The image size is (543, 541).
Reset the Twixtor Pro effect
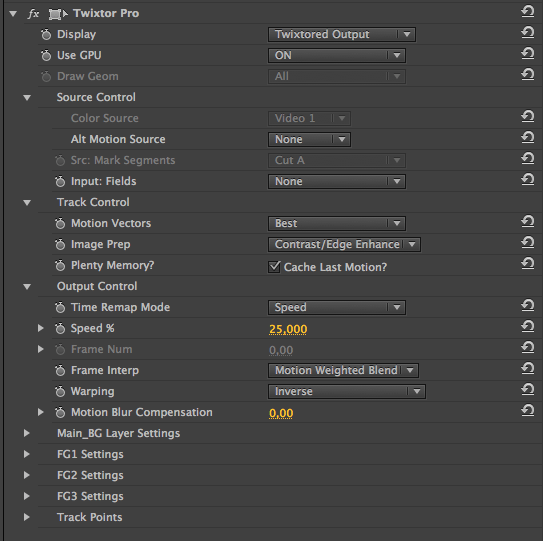[527, 12]
